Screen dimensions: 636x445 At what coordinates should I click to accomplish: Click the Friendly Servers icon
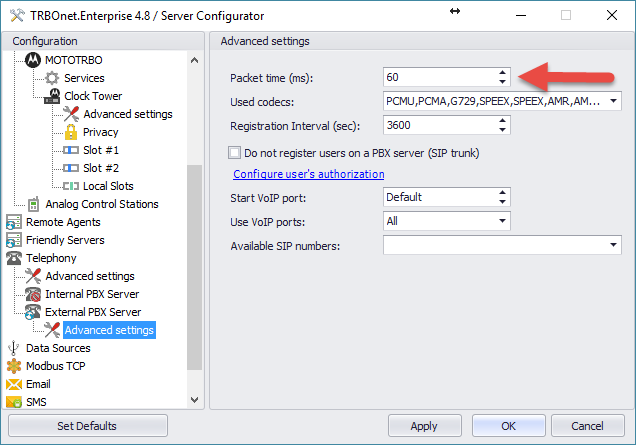(x=14, y=240)
